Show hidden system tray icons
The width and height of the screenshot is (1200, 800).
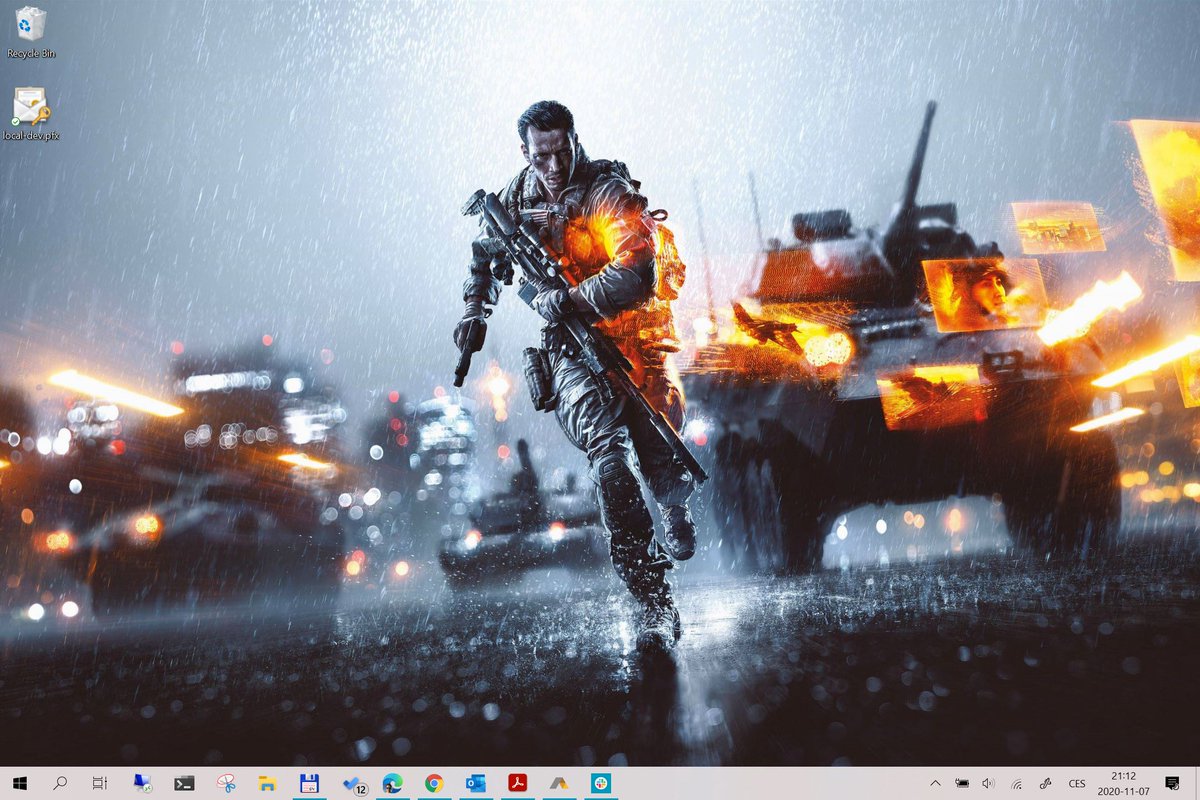[x=935, y=783]
